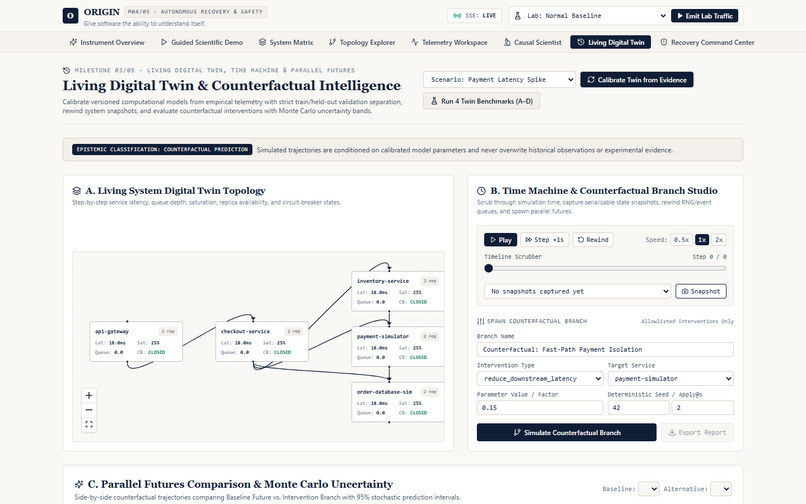This screenshot has width=806, height=504.
Task: Open the Baseline dropdown
Action: pyautogui.click(x=648, y=489)
